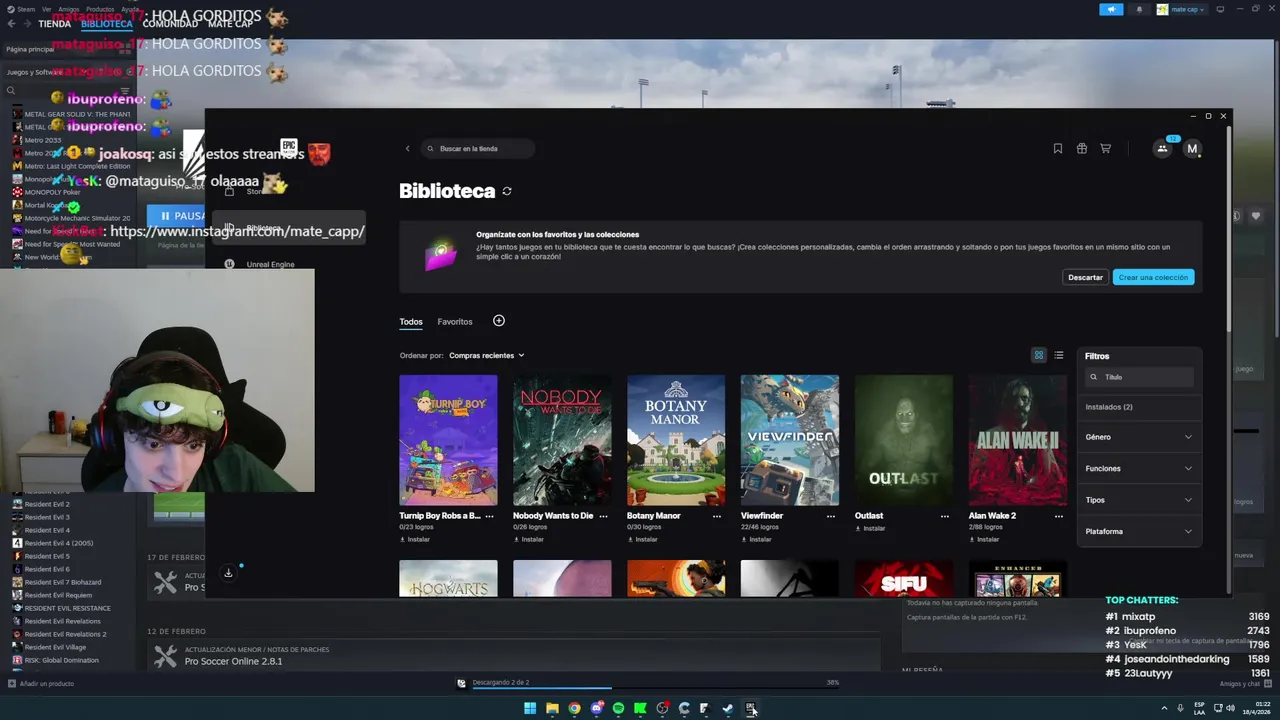Switch library to list view
Image resolution: width=1280 pixels, height=720 pixels.
click(1059, 355)
